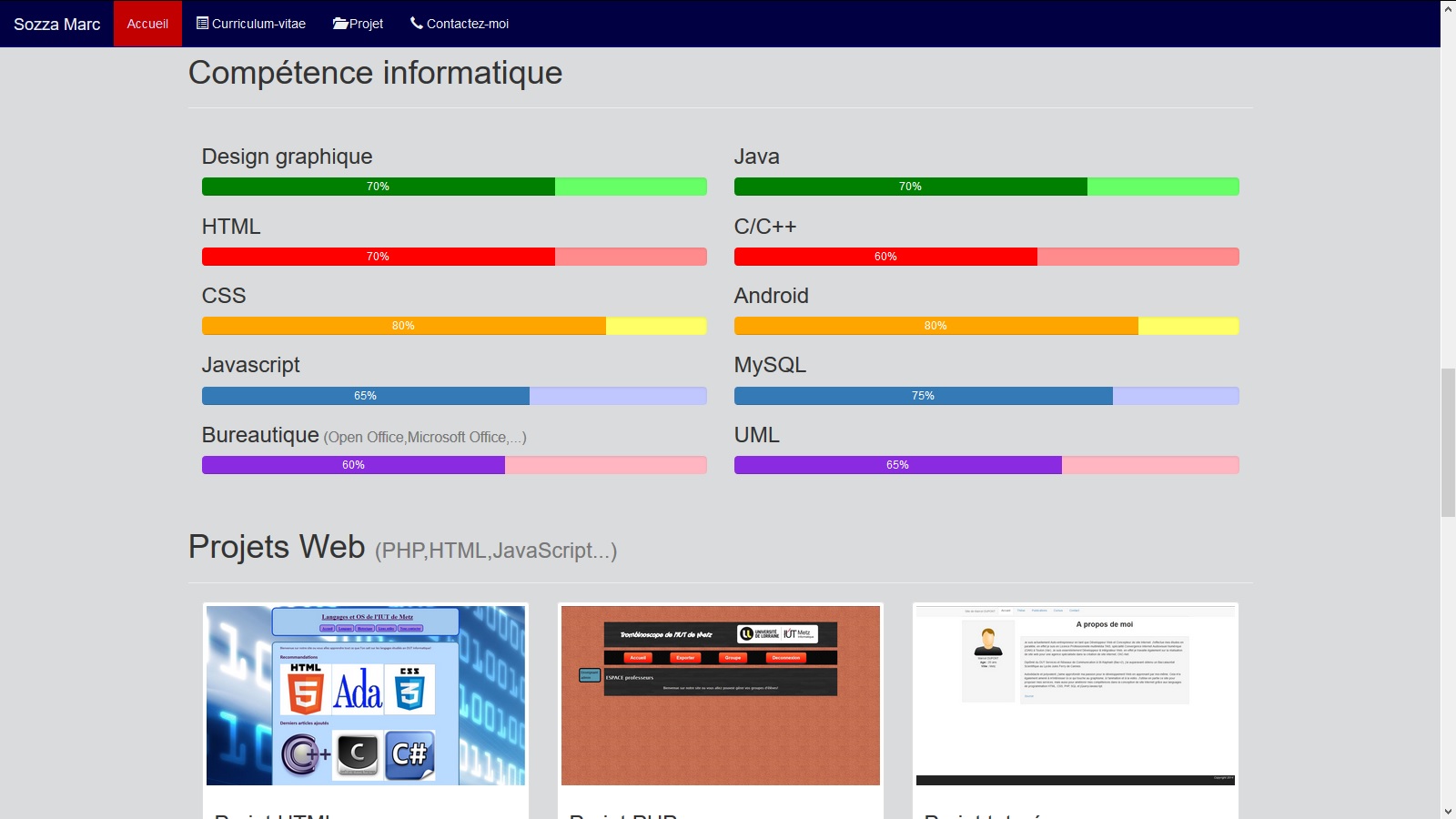Open the Trombinoscope PHP project thumbnail
The image size is (1456, 819).
(721, 695)
